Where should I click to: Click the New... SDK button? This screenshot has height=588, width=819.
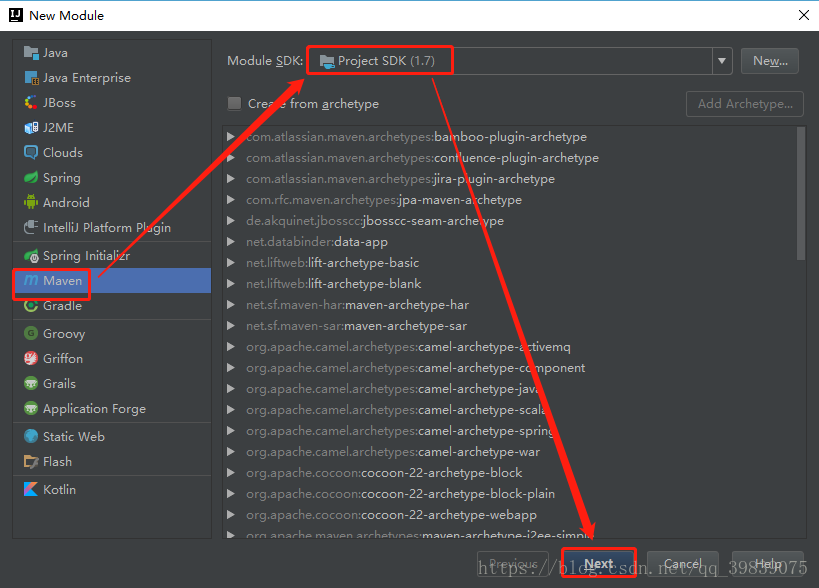(769, 61)
